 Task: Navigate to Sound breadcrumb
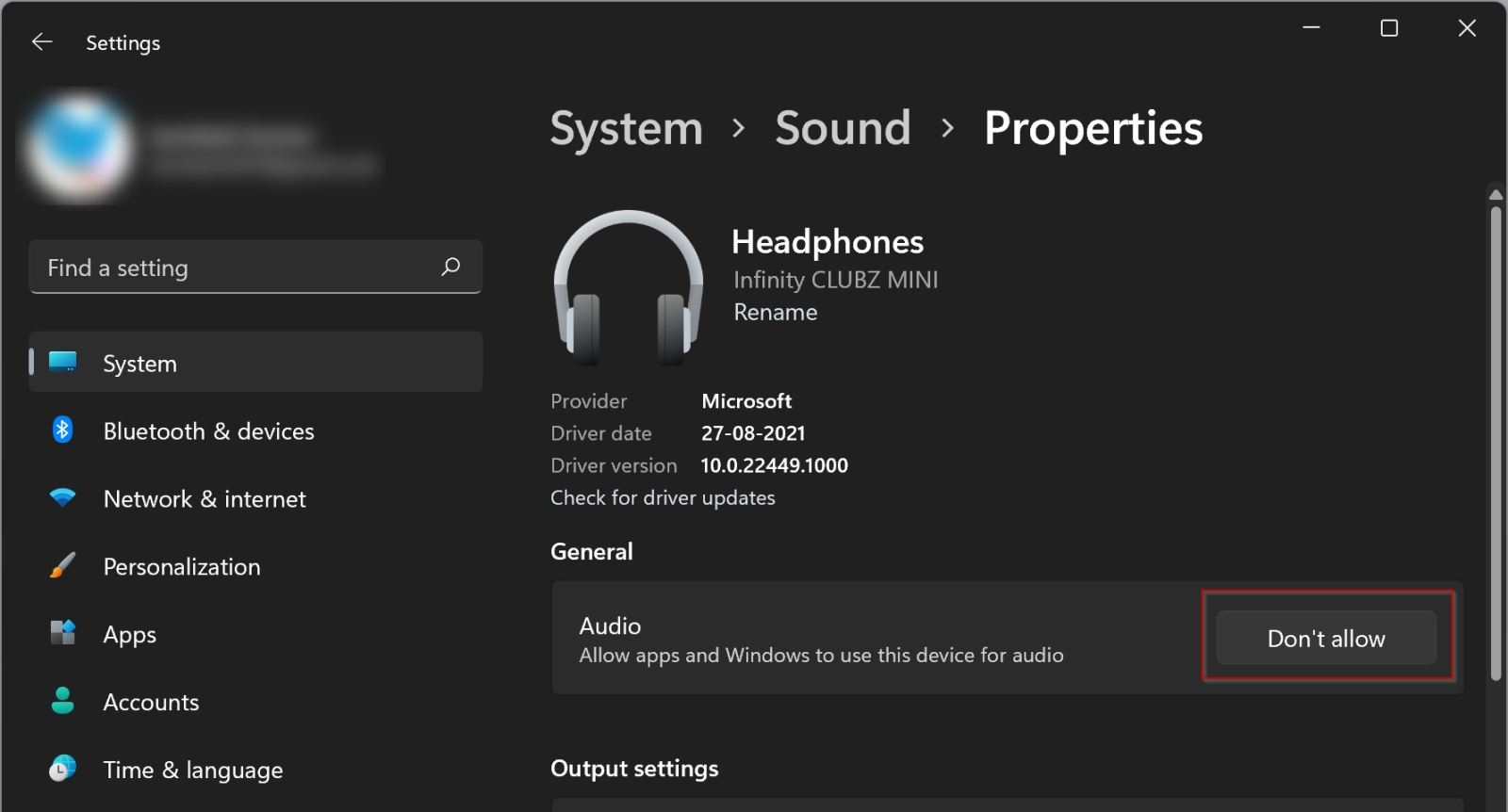tap(843, 128)
